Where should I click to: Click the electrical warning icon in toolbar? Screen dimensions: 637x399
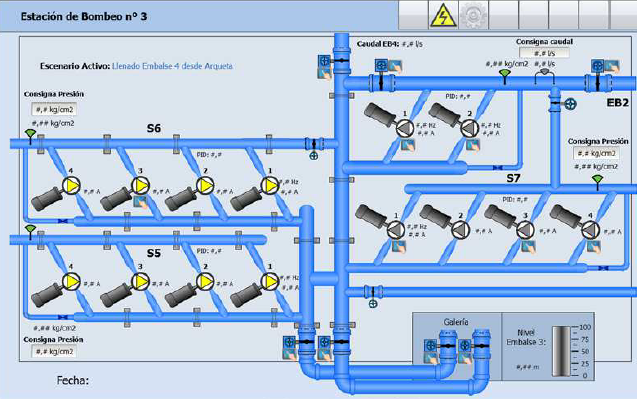click(x=443, y=15)
